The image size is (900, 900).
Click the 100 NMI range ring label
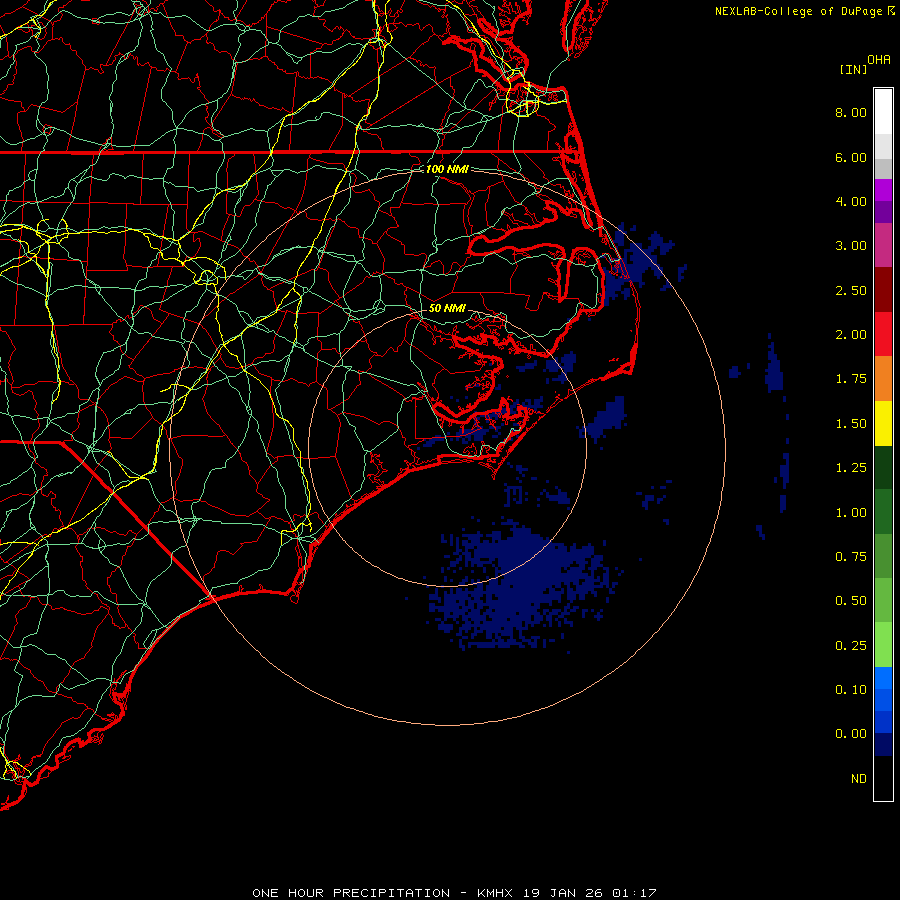pos(447,169)
